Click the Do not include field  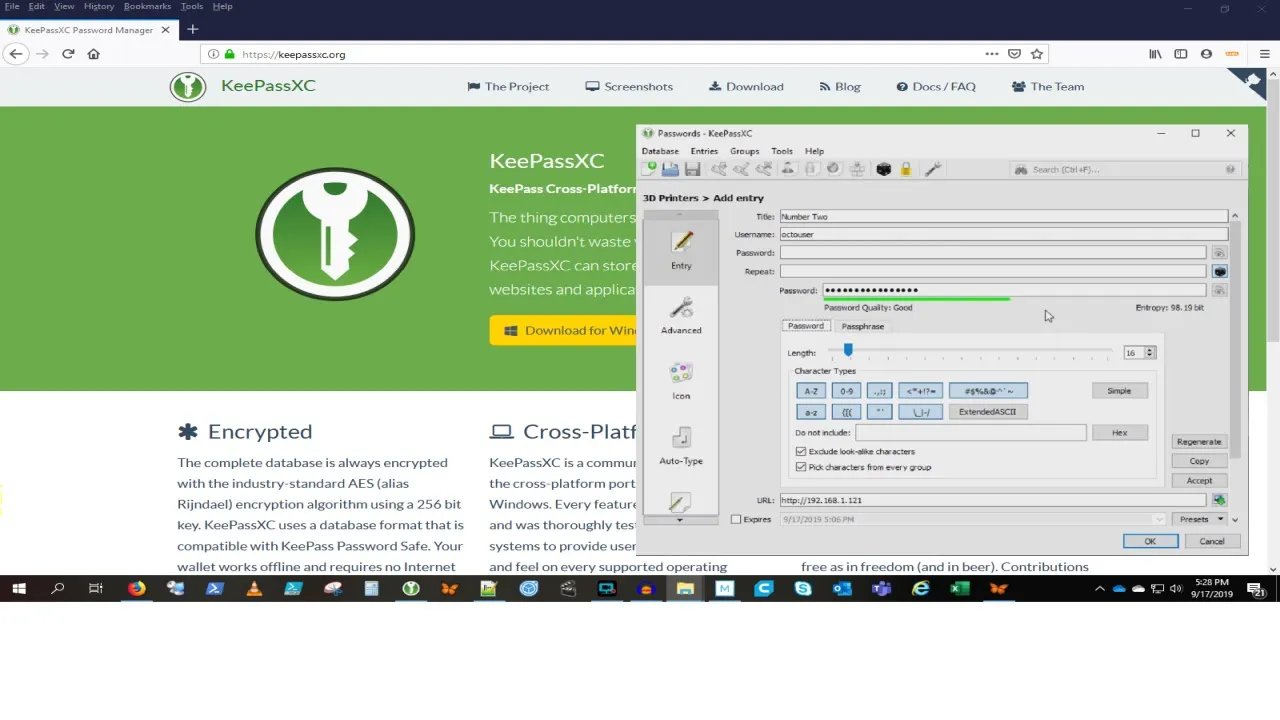(970, 433)
